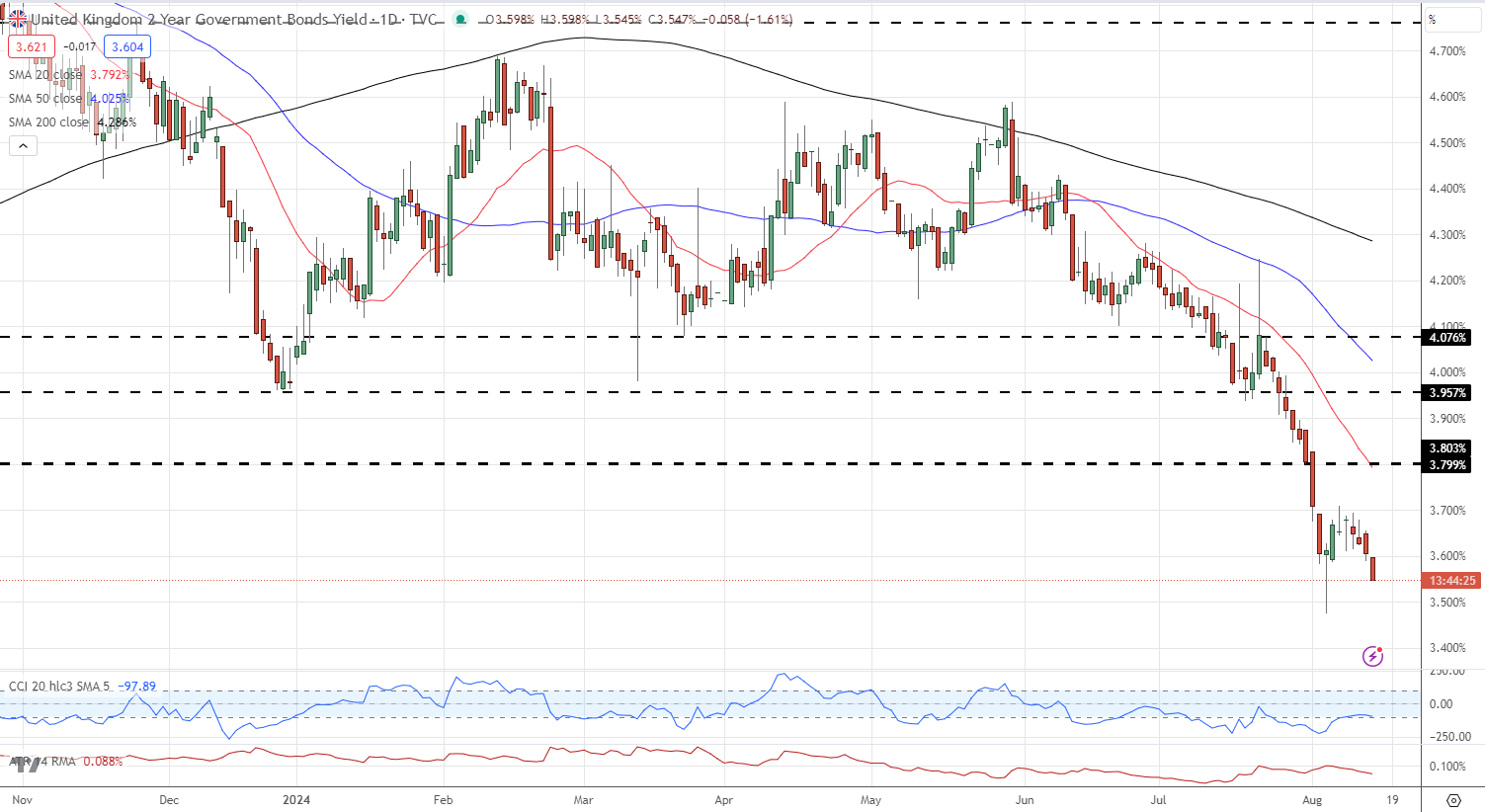Click the red sell price 3.621 button
Image resolution: width=1485 pixels, height=812 pixels.
coord(30,47)
